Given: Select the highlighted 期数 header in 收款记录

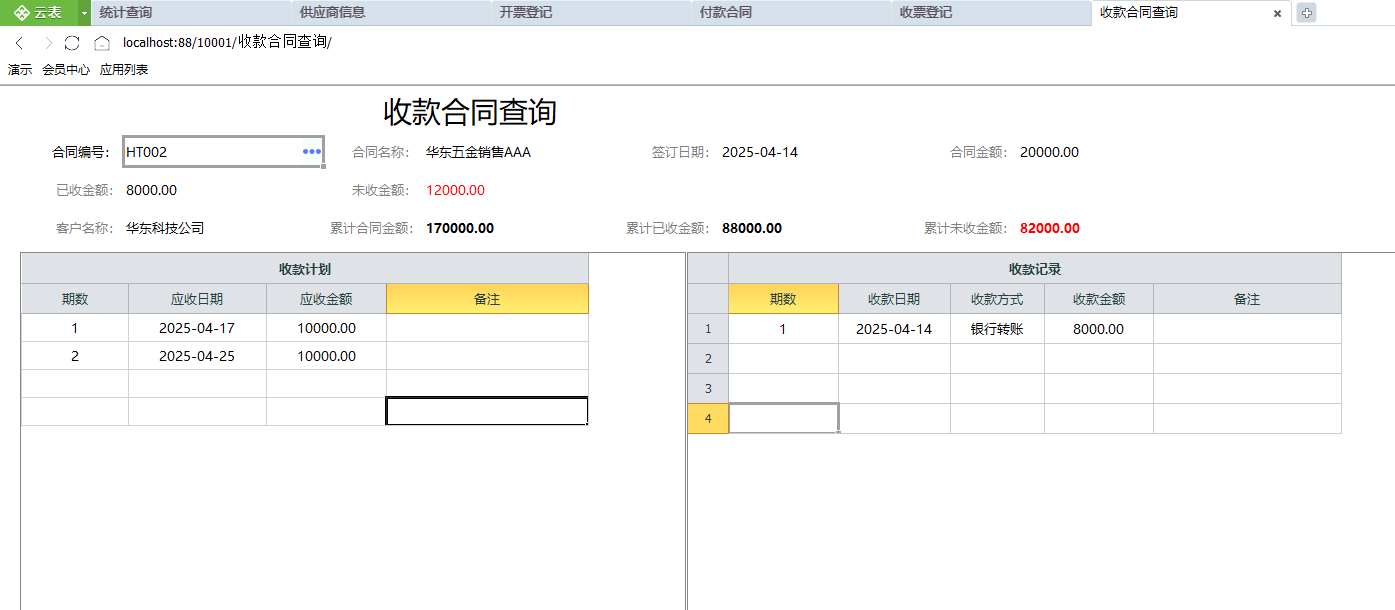Looking at the screenshot, I should tap(783, 299).
